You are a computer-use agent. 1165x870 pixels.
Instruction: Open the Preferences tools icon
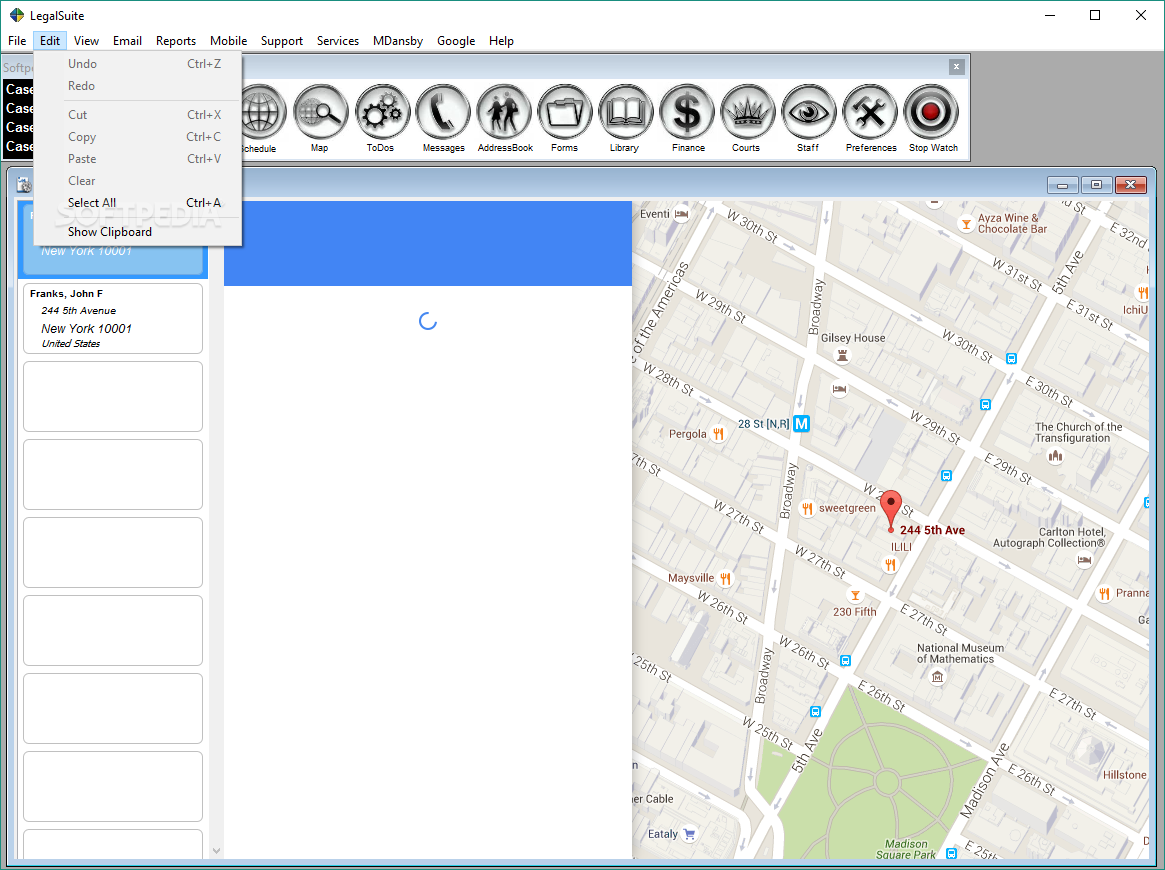click(869, 112)
